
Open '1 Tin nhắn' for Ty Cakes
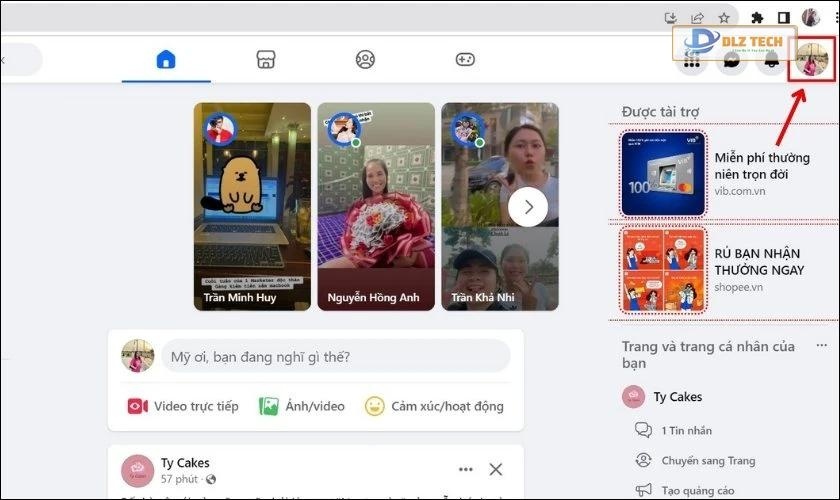pyautogui.click(x=686, y=430)
